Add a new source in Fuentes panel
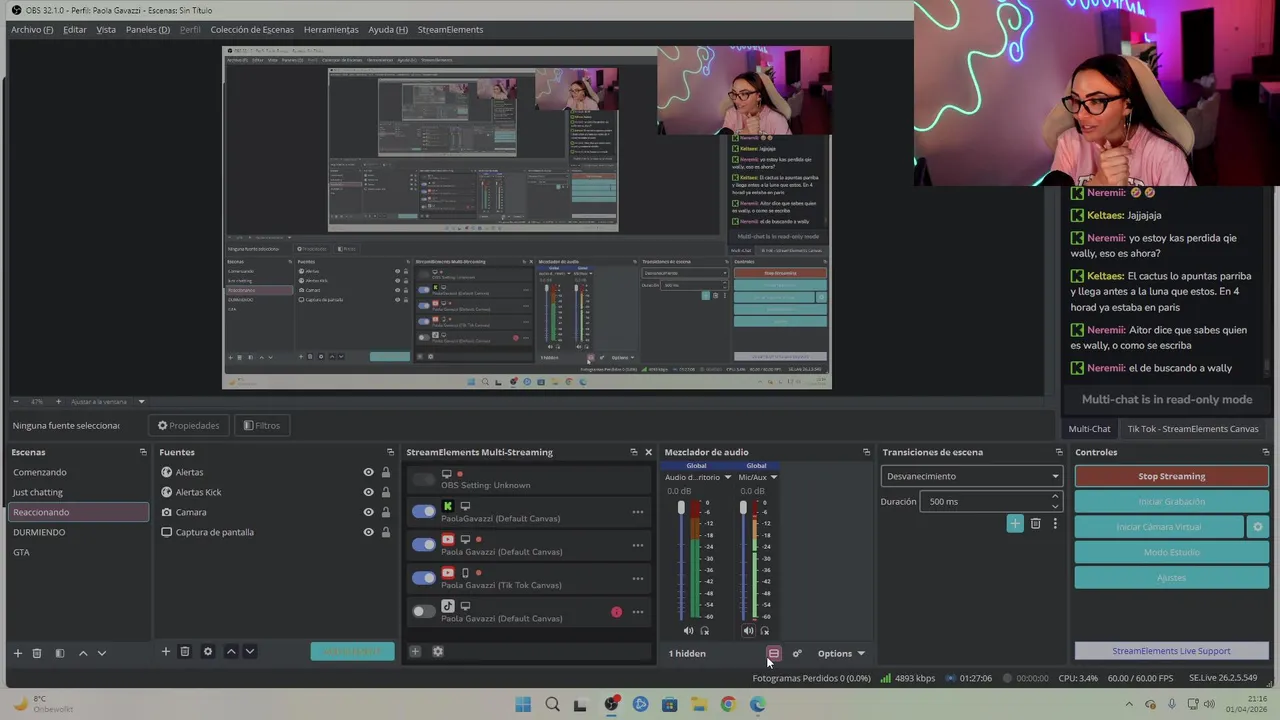 coord(166,651)
